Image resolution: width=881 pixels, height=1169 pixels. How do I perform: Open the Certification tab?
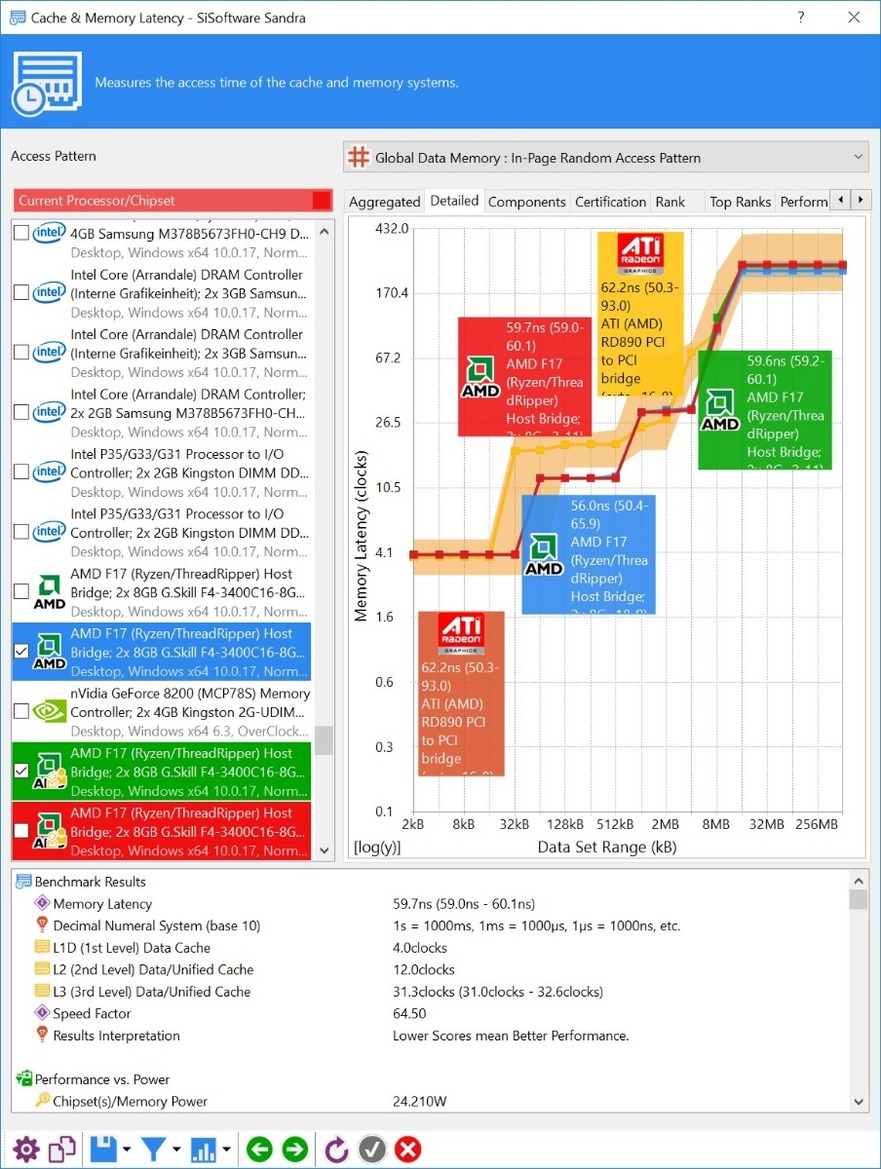(610, 201)
